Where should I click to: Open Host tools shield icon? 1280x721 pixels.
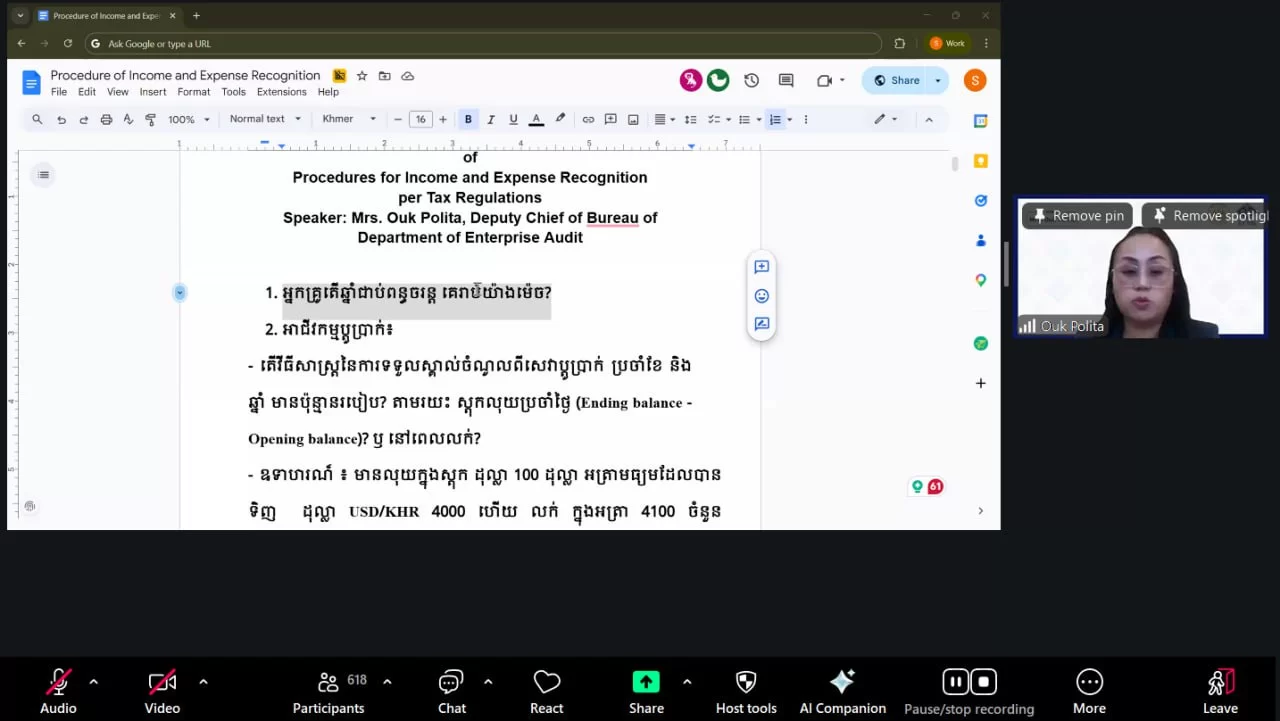745,683
